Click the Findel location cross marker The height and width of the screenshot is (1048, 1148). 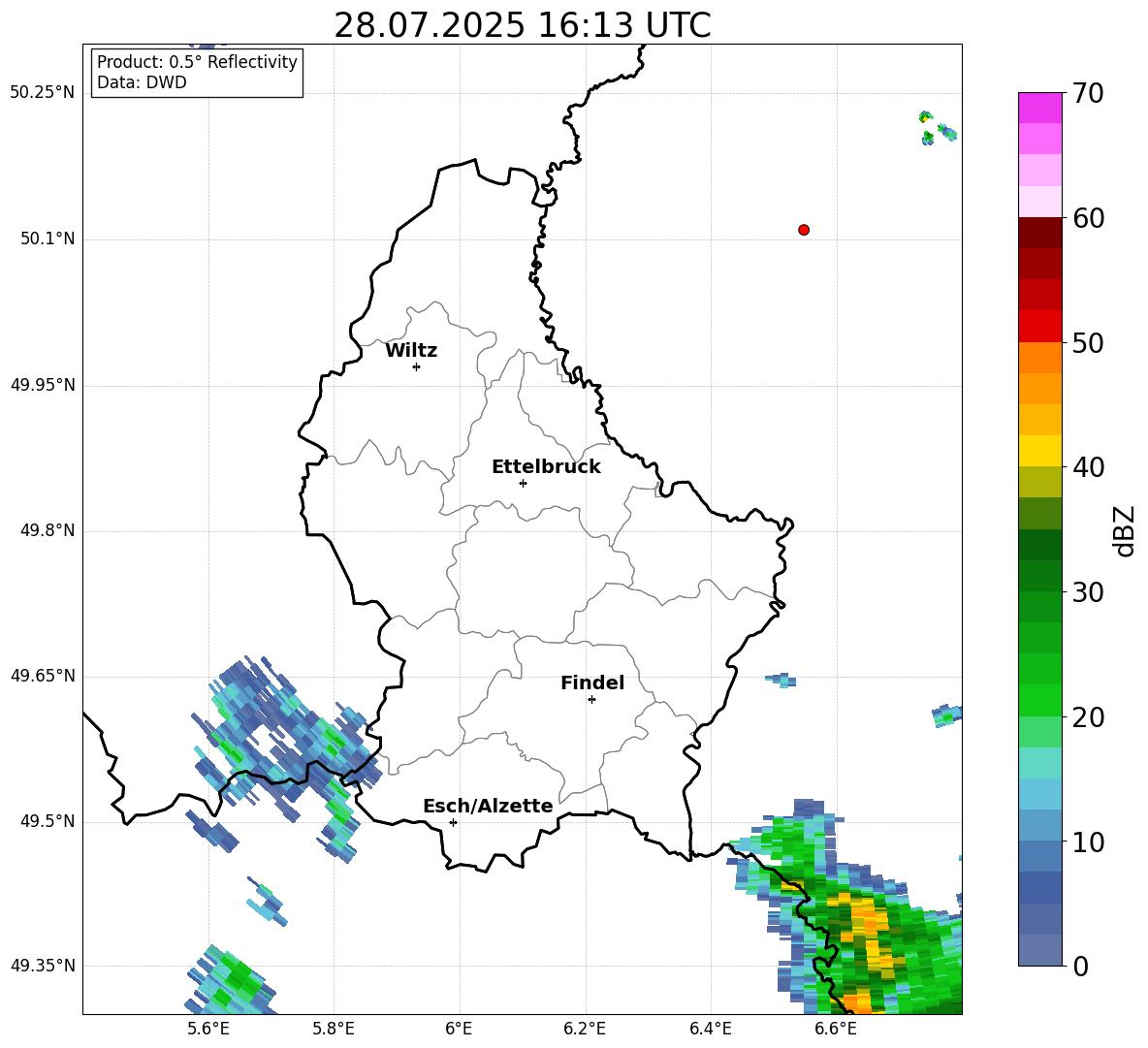591,700
